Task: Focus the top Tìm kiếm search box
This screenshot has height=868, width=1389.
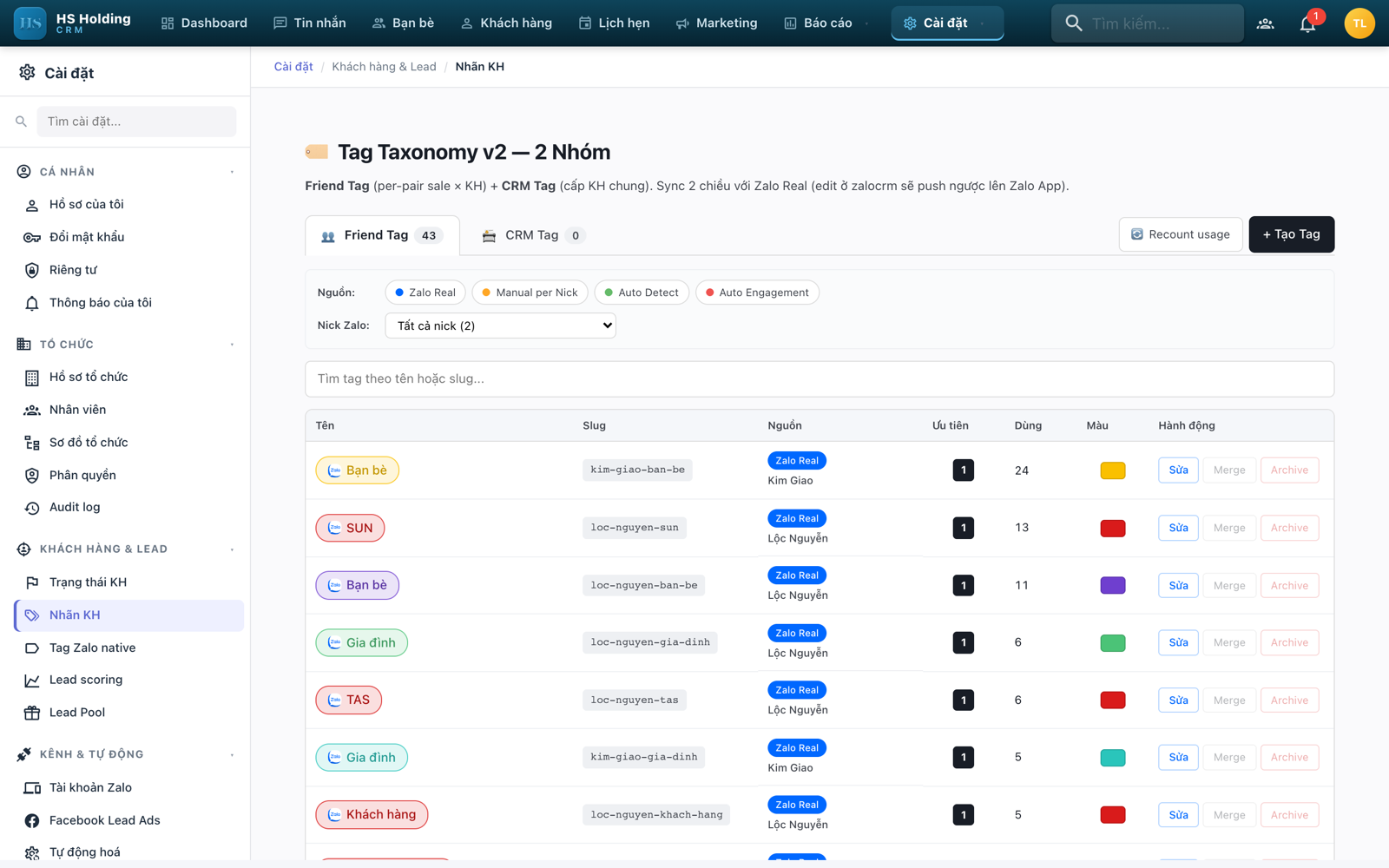Action: pos(1148,23)
